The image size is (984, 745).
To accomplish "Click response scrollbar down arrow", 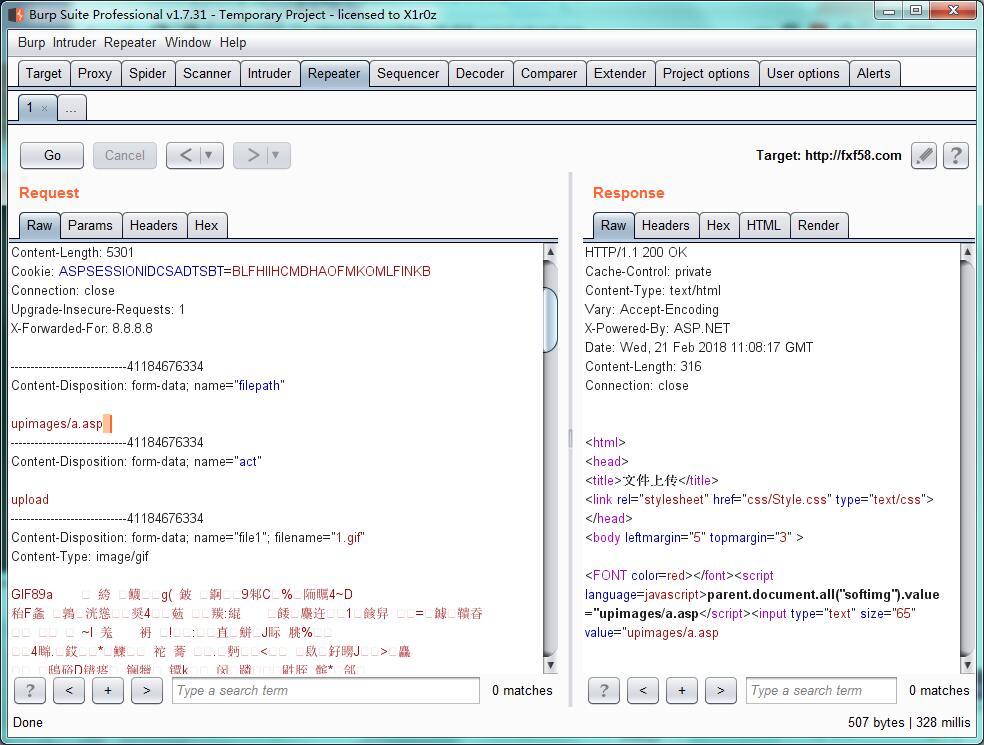I will [x=967, y=665].
